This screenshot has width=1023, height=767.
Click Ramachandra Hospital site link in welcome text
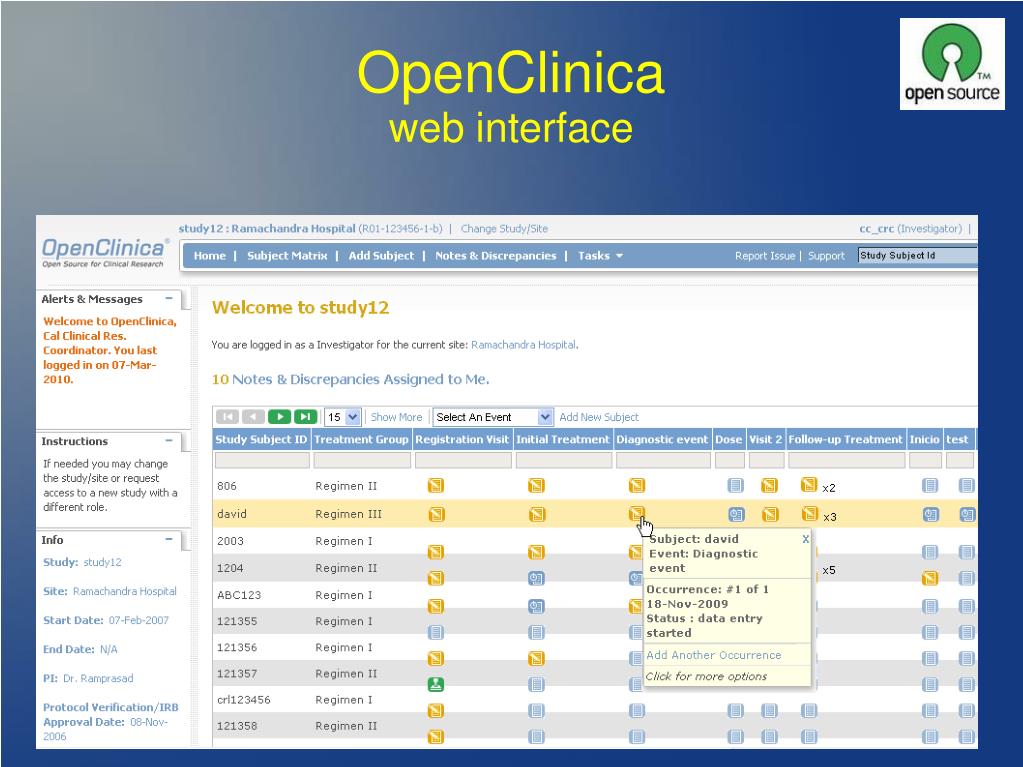point(524,344)
